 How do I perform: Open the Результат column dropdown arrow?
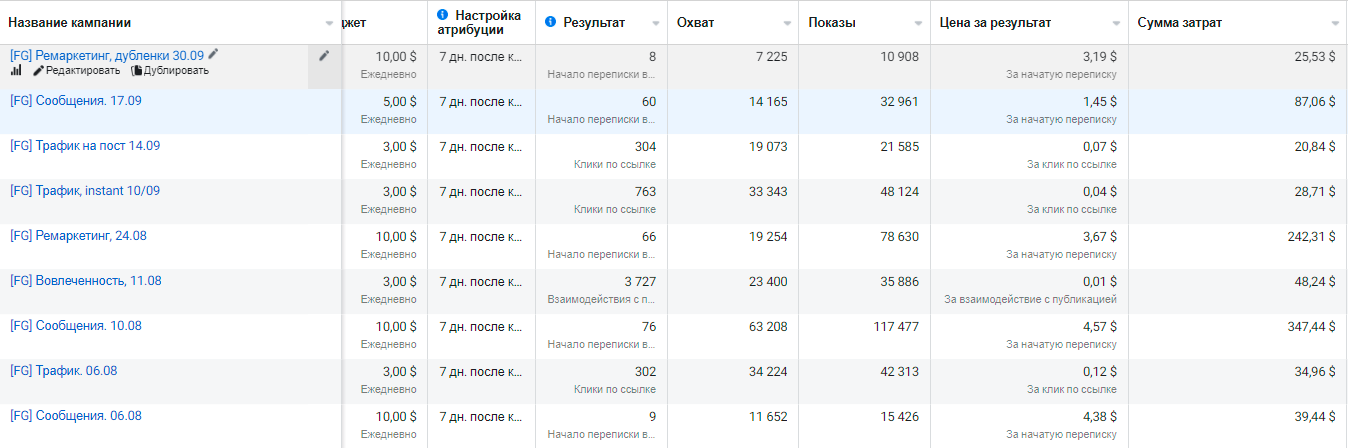click(656, 23)
